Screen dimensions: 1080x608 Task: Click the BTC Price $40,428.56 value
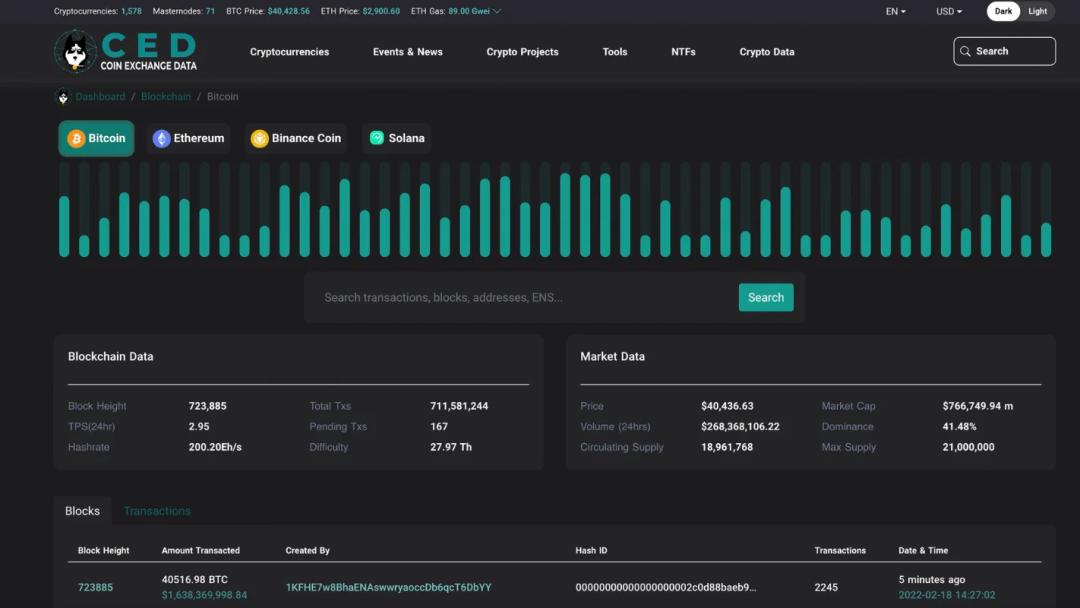[289, 11]
